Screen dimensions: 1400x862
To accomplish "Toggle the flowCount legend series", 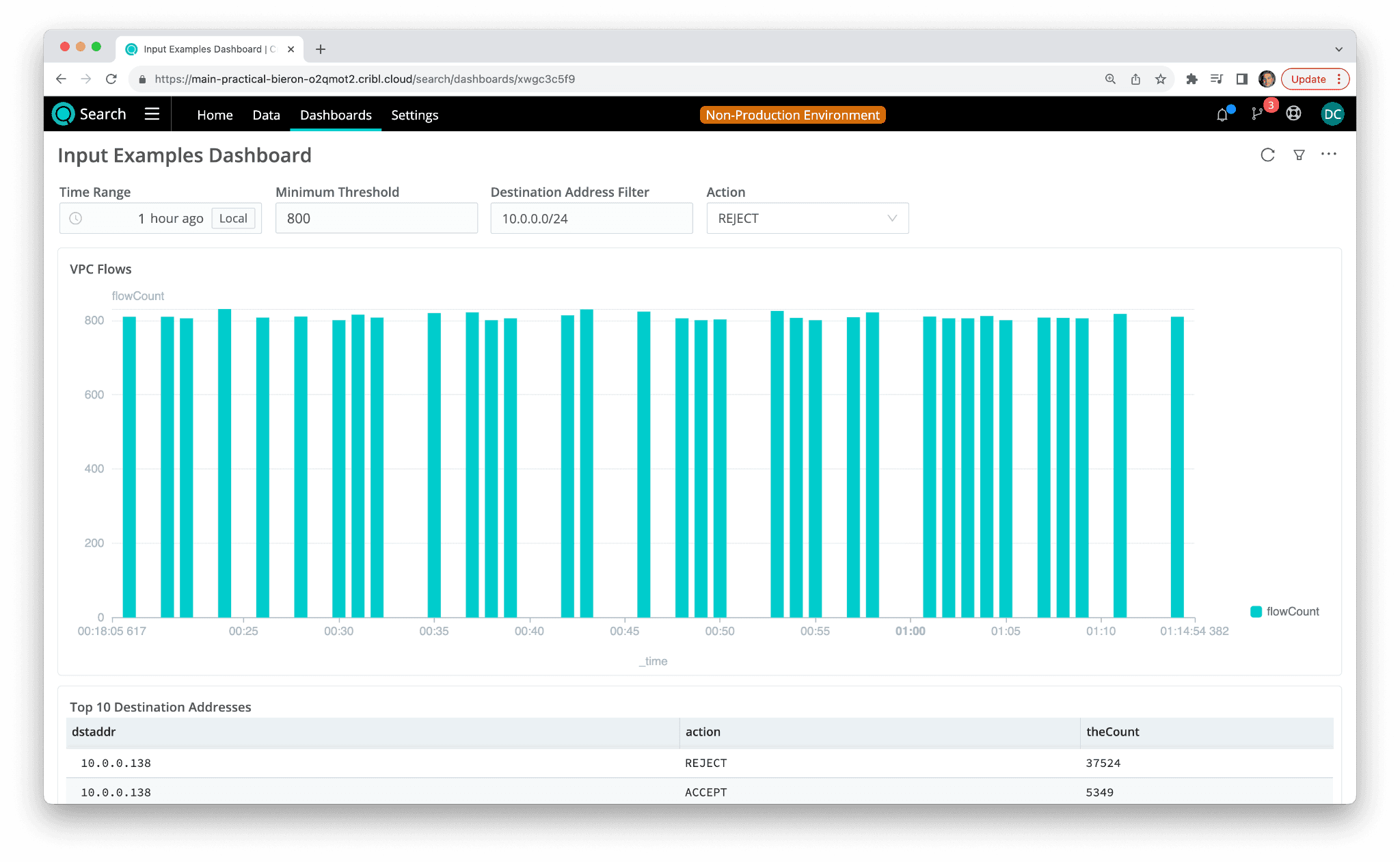I will point(1284,611).
